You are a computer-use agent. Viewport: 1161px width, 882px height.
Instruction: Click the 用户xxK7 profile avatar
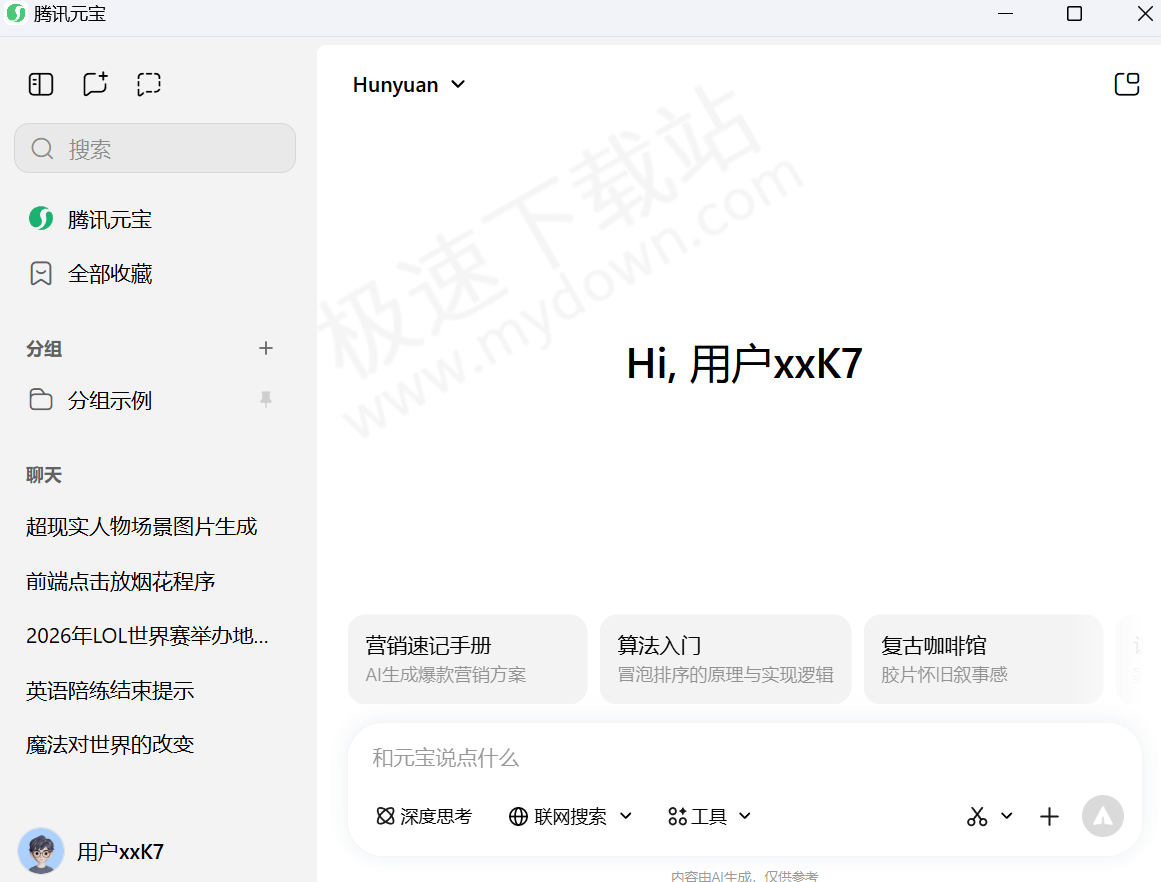point(41,851)
